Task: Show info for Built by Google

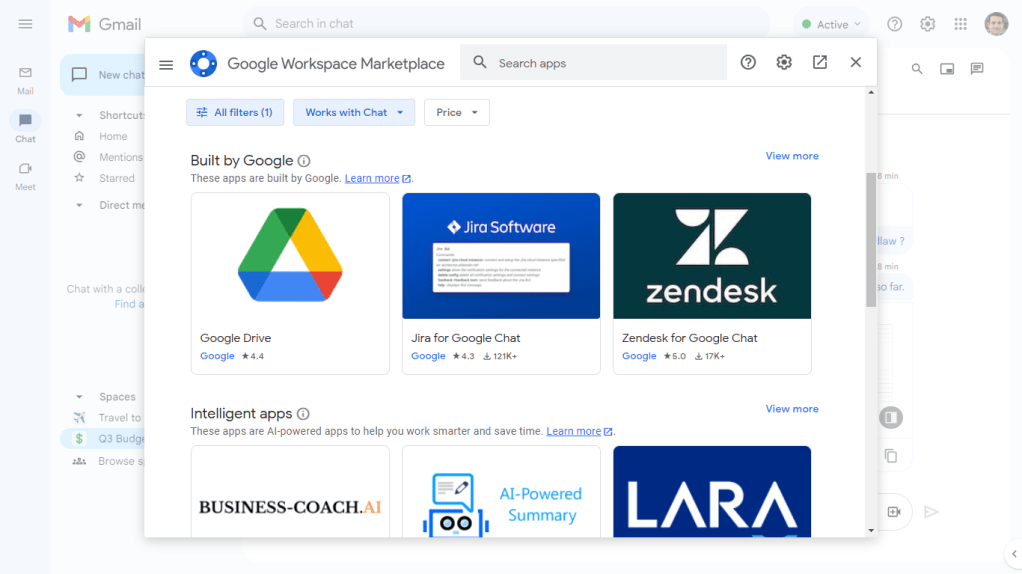Action: click(304, 161)
